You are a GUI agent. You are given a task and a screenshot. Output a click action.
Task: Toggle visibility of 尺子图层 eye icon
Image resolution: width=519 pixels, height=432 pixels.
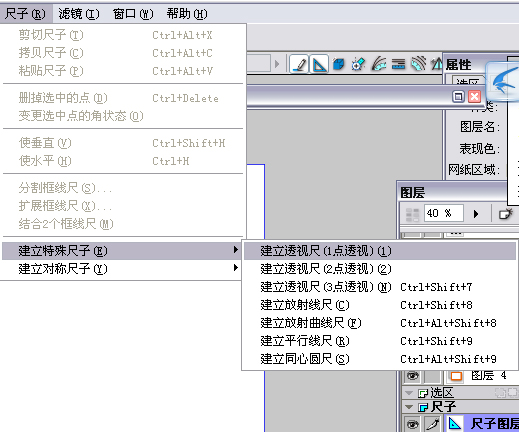pos(413,424)
